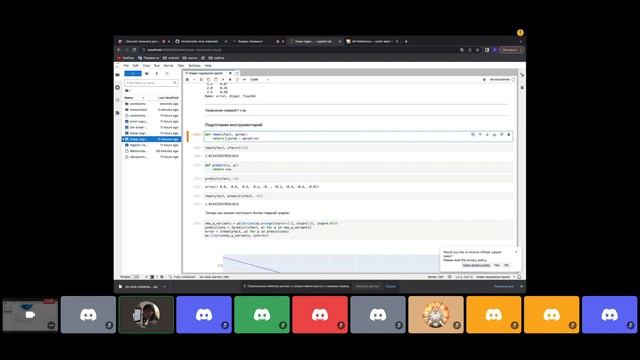Insert a cell below the active cell
Image resolution: width=640 pixels, height=360 pixels.
(502, 134)
